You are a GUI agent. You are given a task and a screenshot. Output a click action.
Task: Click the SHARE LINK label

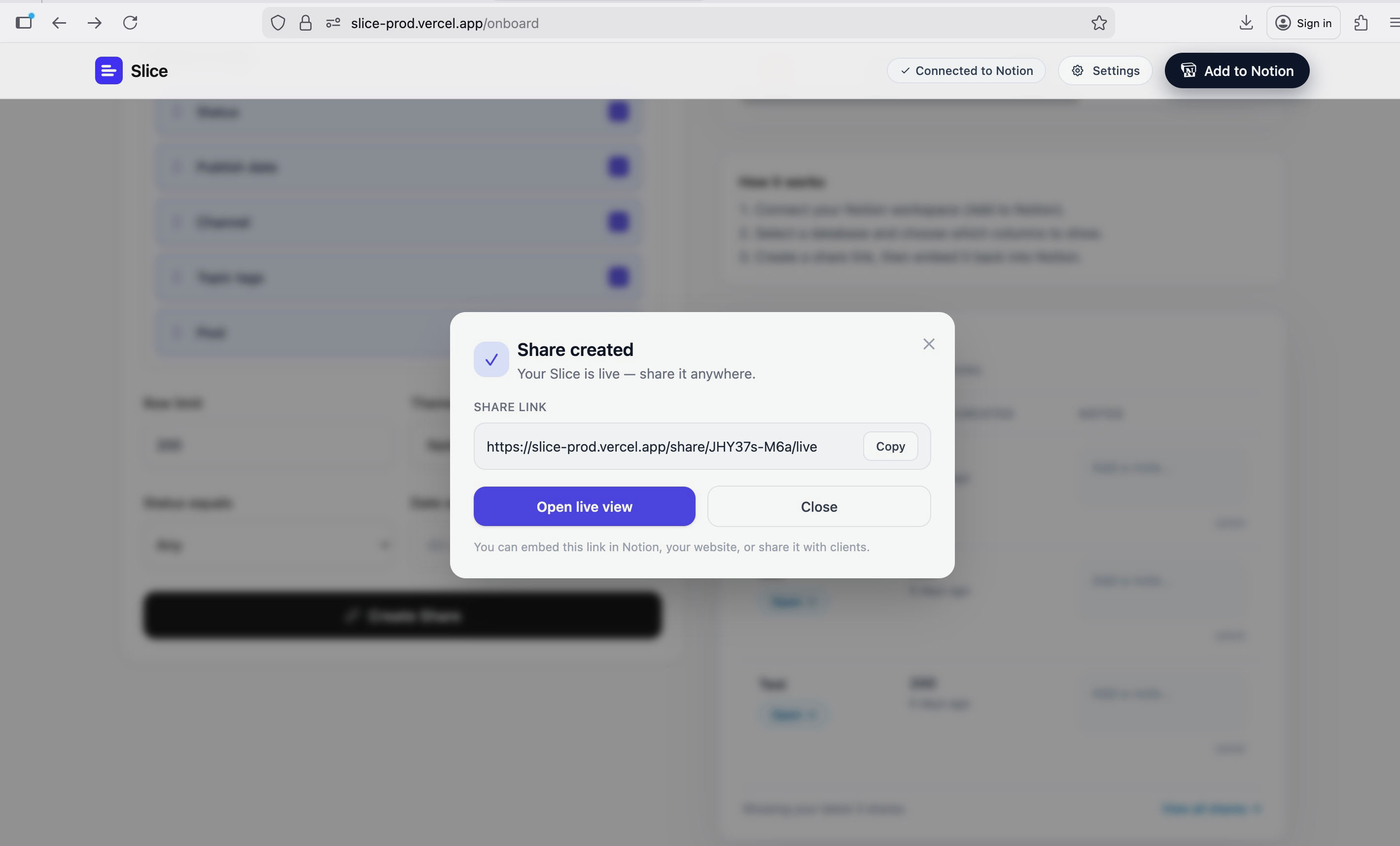(x=510, y=407)
